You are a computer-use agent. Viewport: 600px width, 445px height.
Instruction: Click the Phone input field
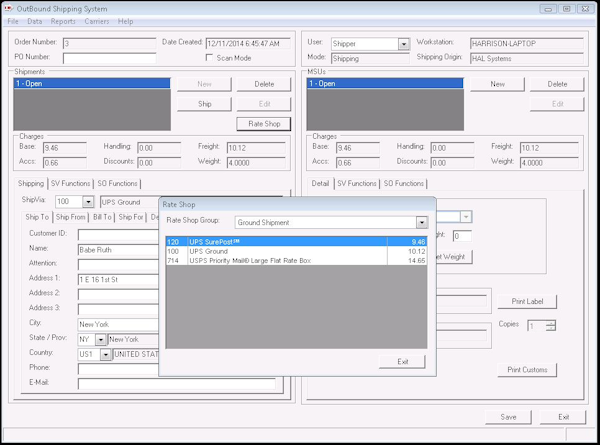tap(118, 369)
